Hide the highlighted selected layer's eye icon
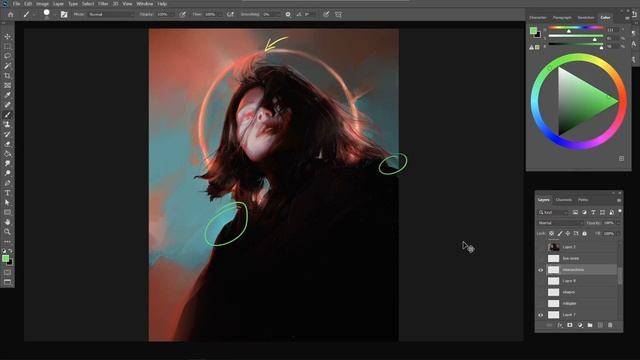 pos(540,270)
